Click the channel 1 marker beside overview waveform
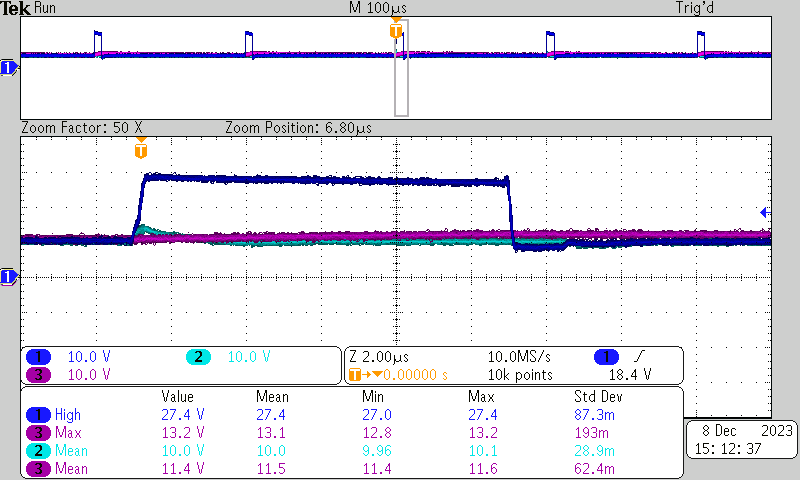 tap(9, 67)
